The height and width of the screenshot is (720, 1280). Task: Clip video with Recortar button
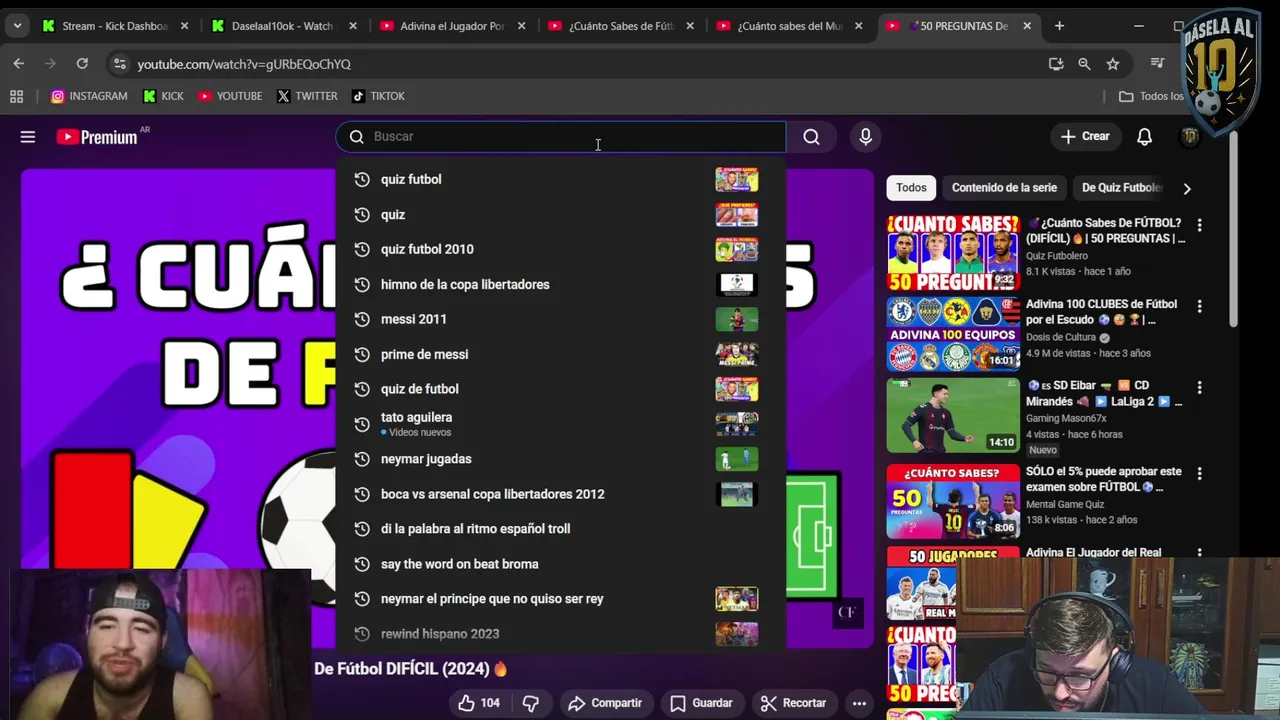[793, 703]
